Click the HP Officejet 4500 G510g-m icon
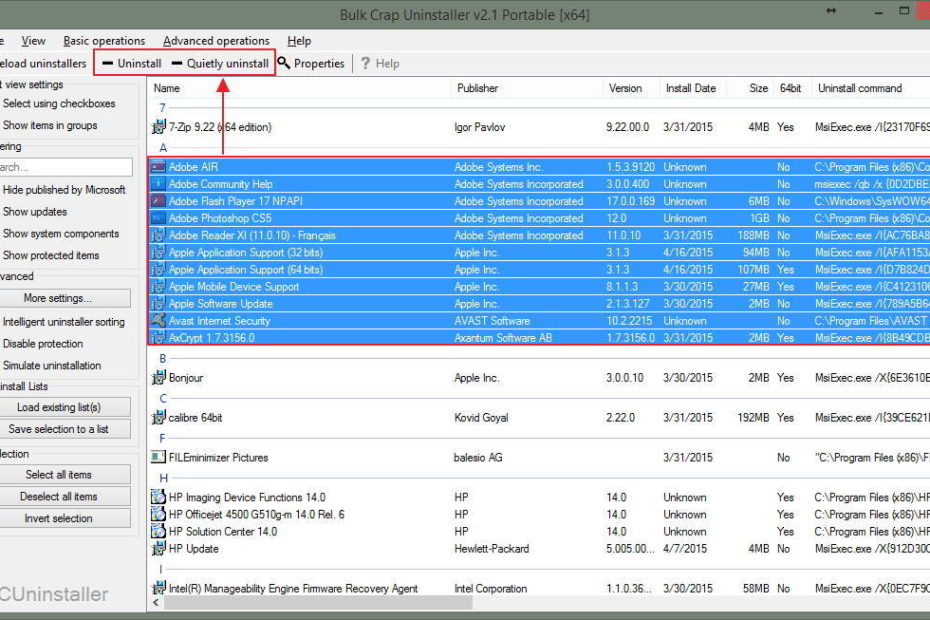Viewport: 930px width, 620px height. pyautogui.click(x=158, y=514)
